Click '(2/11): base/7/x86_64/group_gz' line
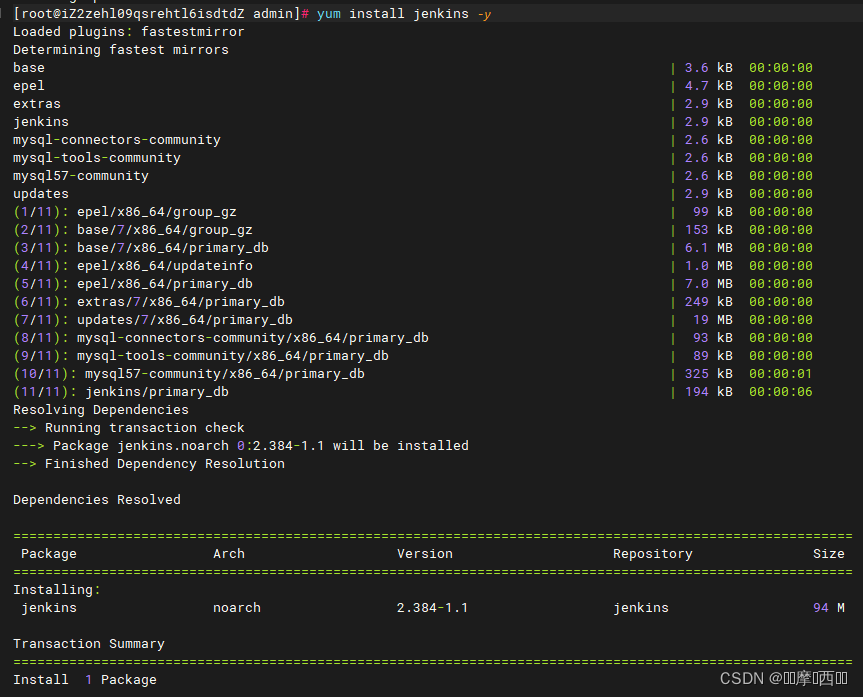Image resolution: width=863 pixels, height=697 pixels. pyautogui.click(x=413, y=230)
